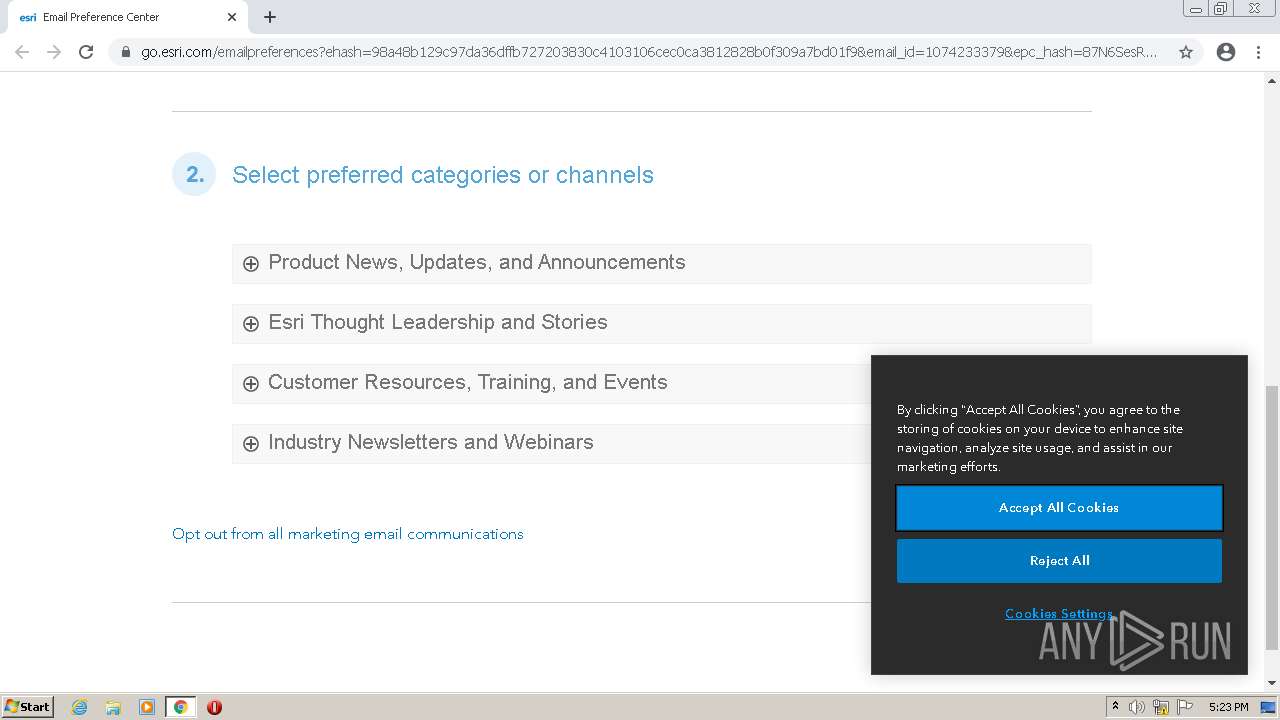1280x720 pixels.
Task: Reload the page with the refresh icon
Action: [x=86, y=52]
